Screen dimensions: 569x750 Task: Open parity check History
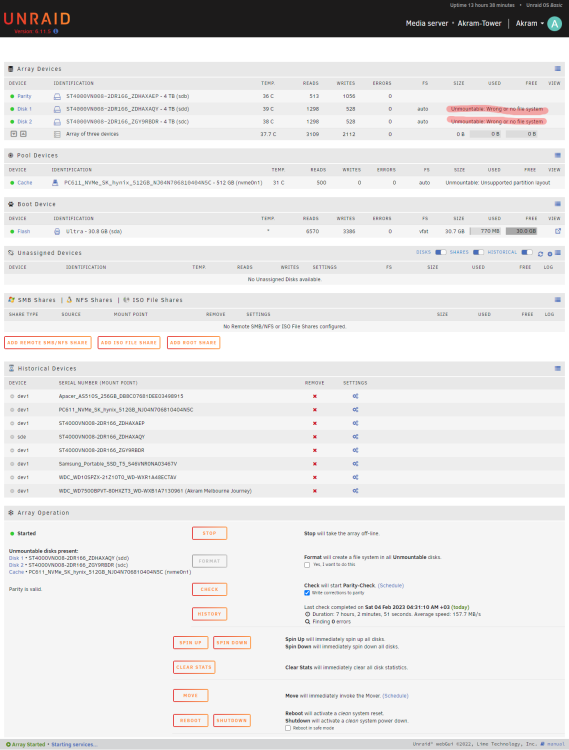point(209,614)
